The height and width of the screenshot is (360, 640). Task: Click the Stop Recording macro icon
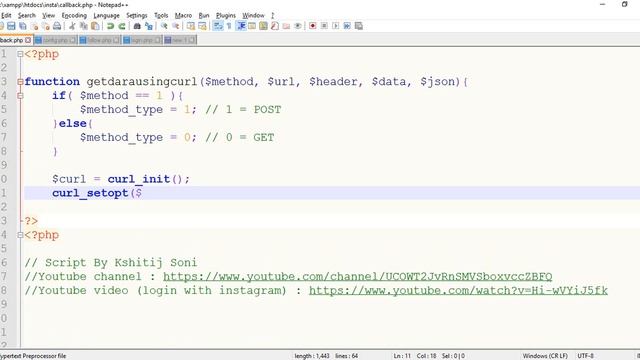pos(324,26)
